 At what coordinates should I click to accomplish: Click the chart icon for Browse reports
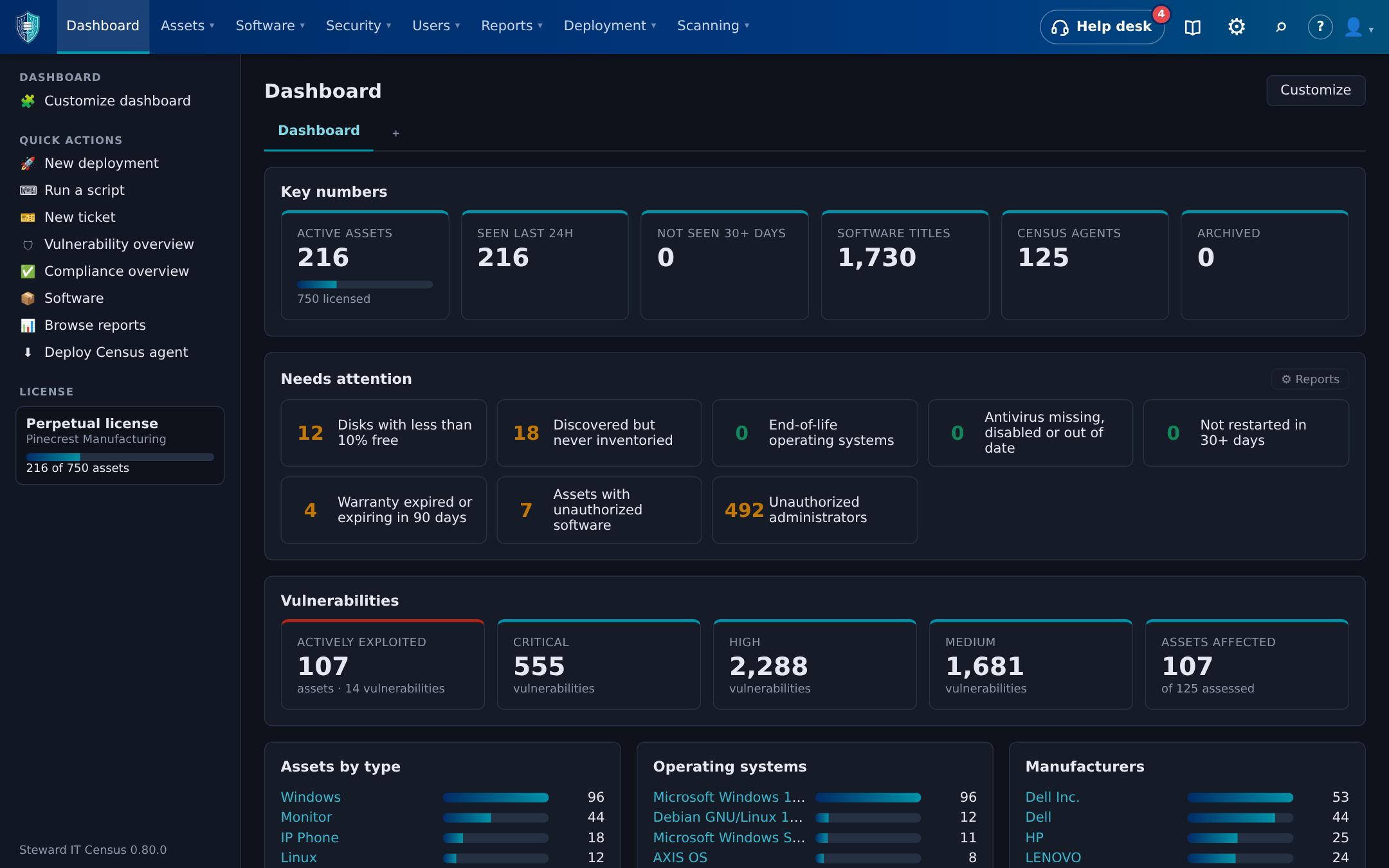click(x=28, y=325)
